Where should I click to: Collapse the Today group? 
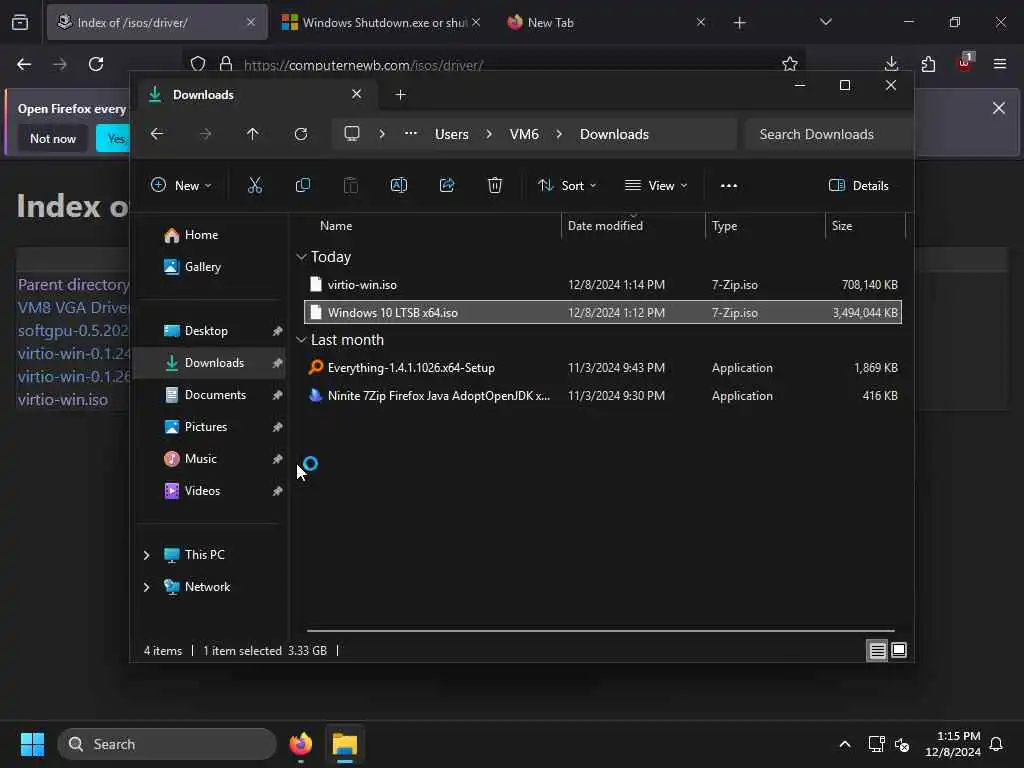(x=301, y=257)
